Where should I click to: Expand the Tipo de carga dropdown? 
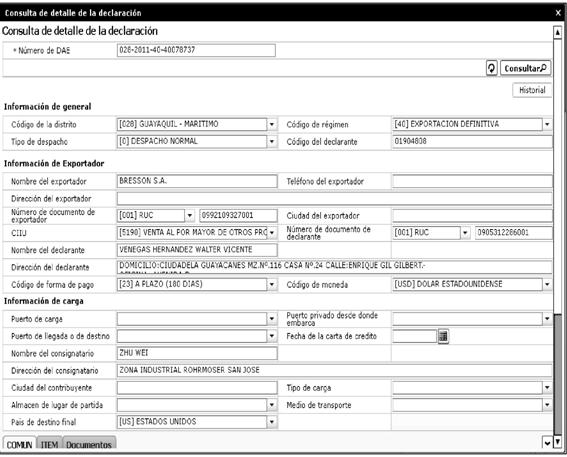point(547,388)
